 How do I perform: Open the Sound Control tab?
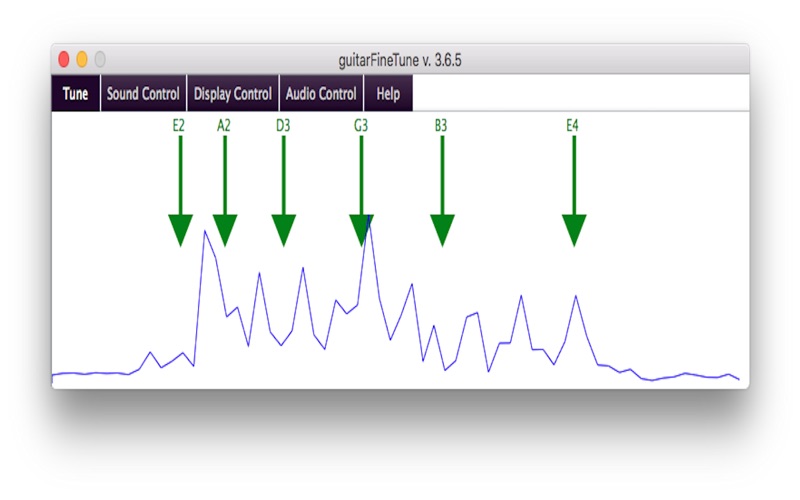pos(143,93)
